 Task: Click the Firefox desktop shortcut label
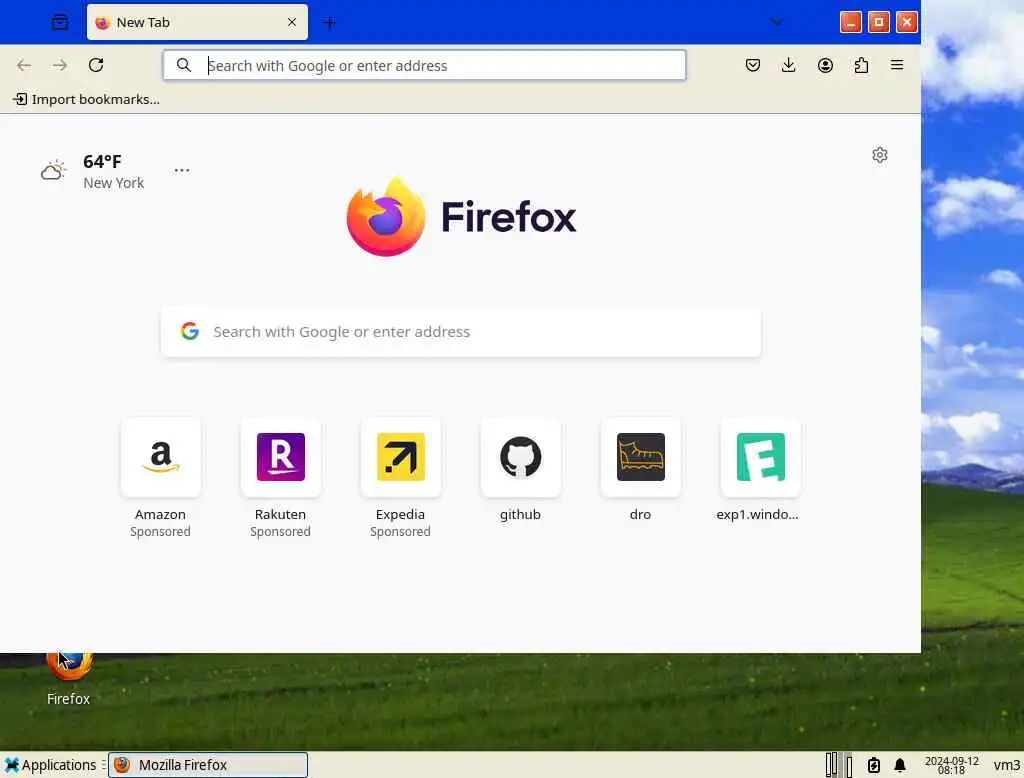[69, 699]
